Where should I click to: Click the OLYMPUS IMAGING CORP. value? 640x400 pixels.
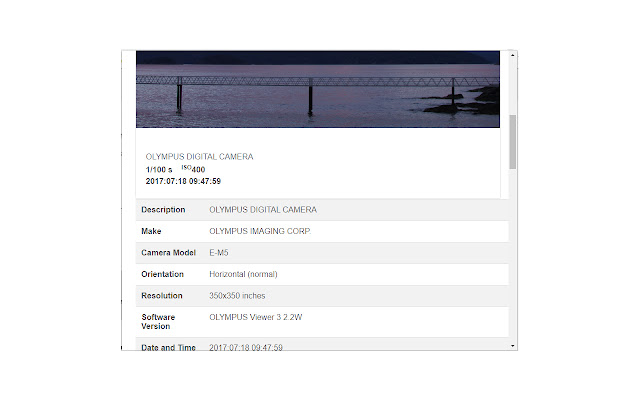pos(260,231)
